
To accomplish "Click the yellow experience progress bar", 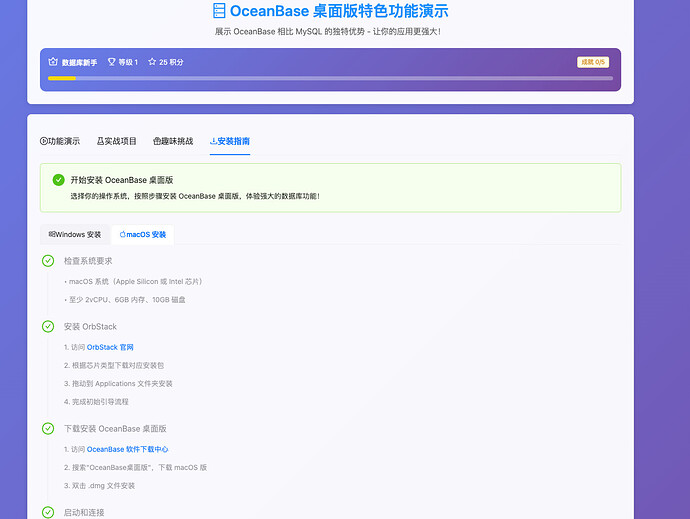I will [62, 78].
